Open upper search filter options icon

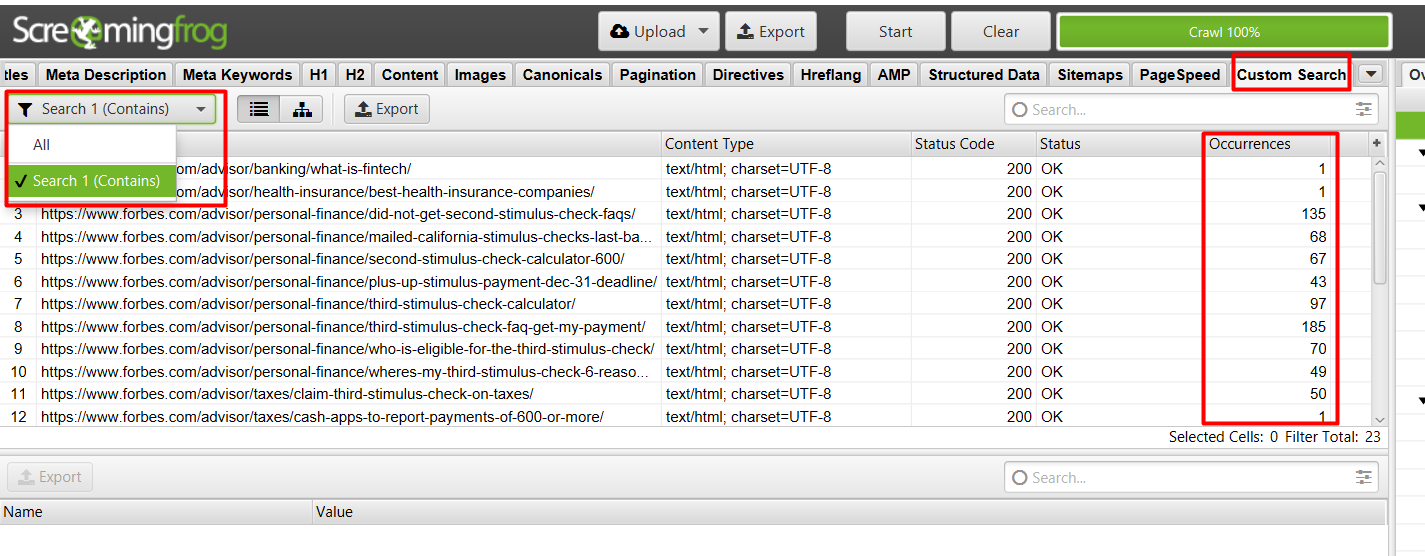pos(1364,110)
